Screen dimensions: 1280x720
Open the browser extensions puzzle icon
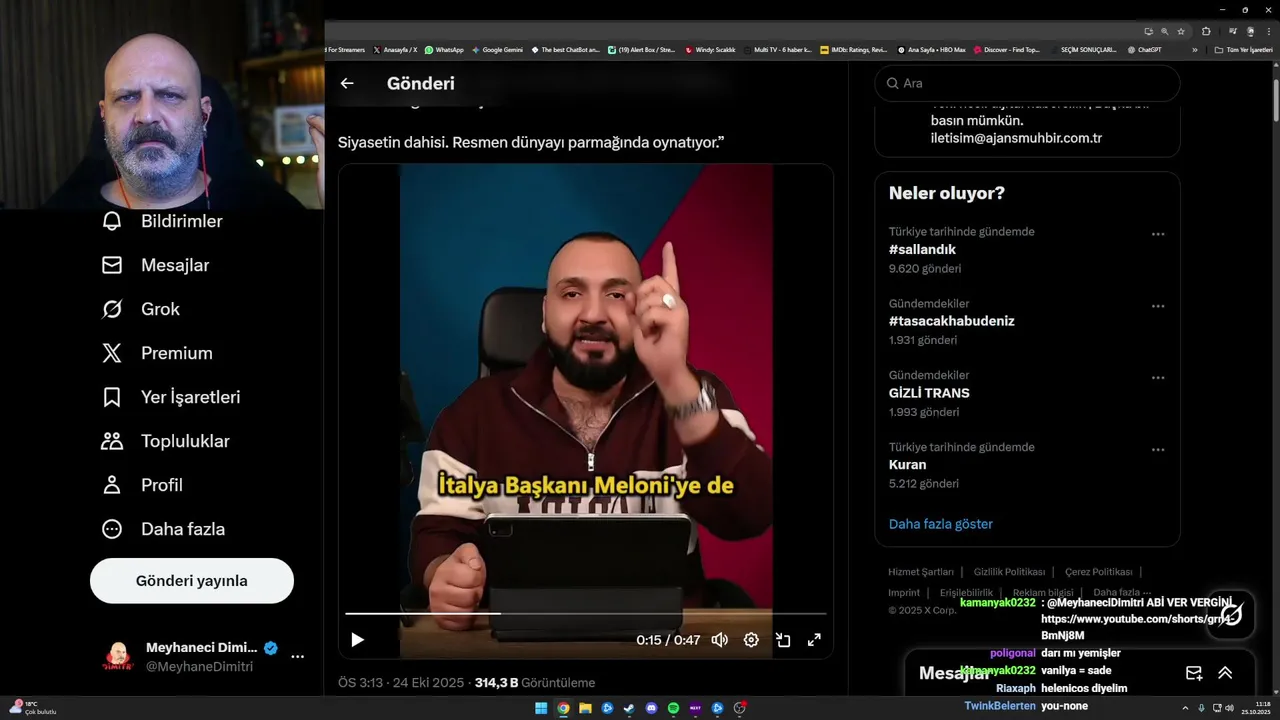coord(1206,31)
